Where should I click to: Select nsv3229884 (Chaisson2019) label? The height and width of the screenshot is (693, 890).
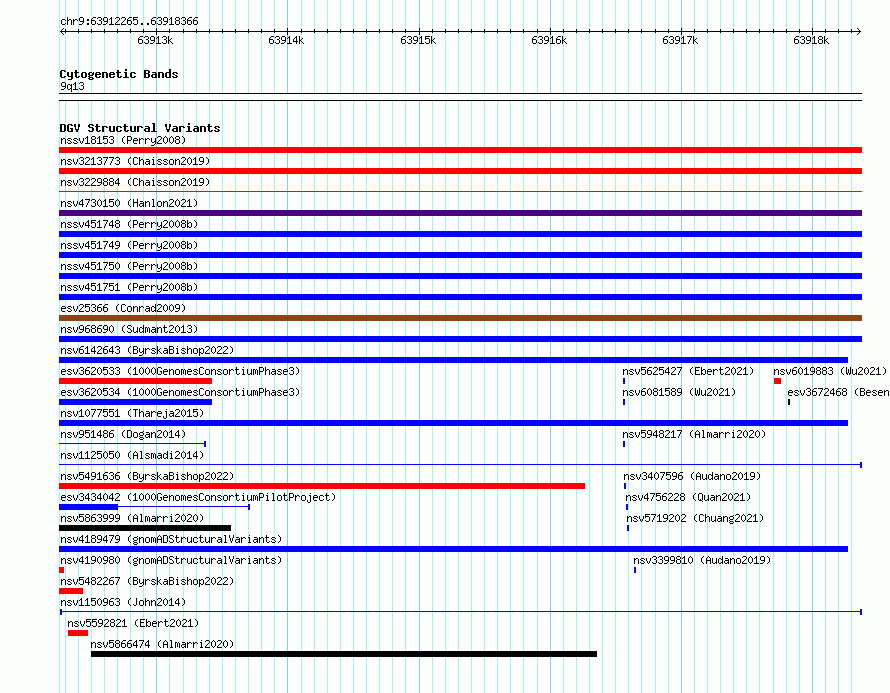[135, 182]
